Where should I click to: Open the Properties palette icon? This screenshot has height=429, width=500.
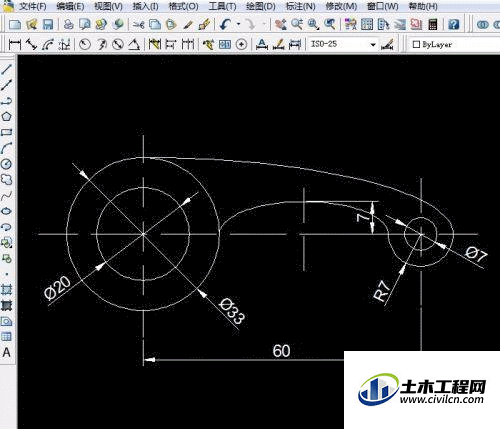point(350,24)
